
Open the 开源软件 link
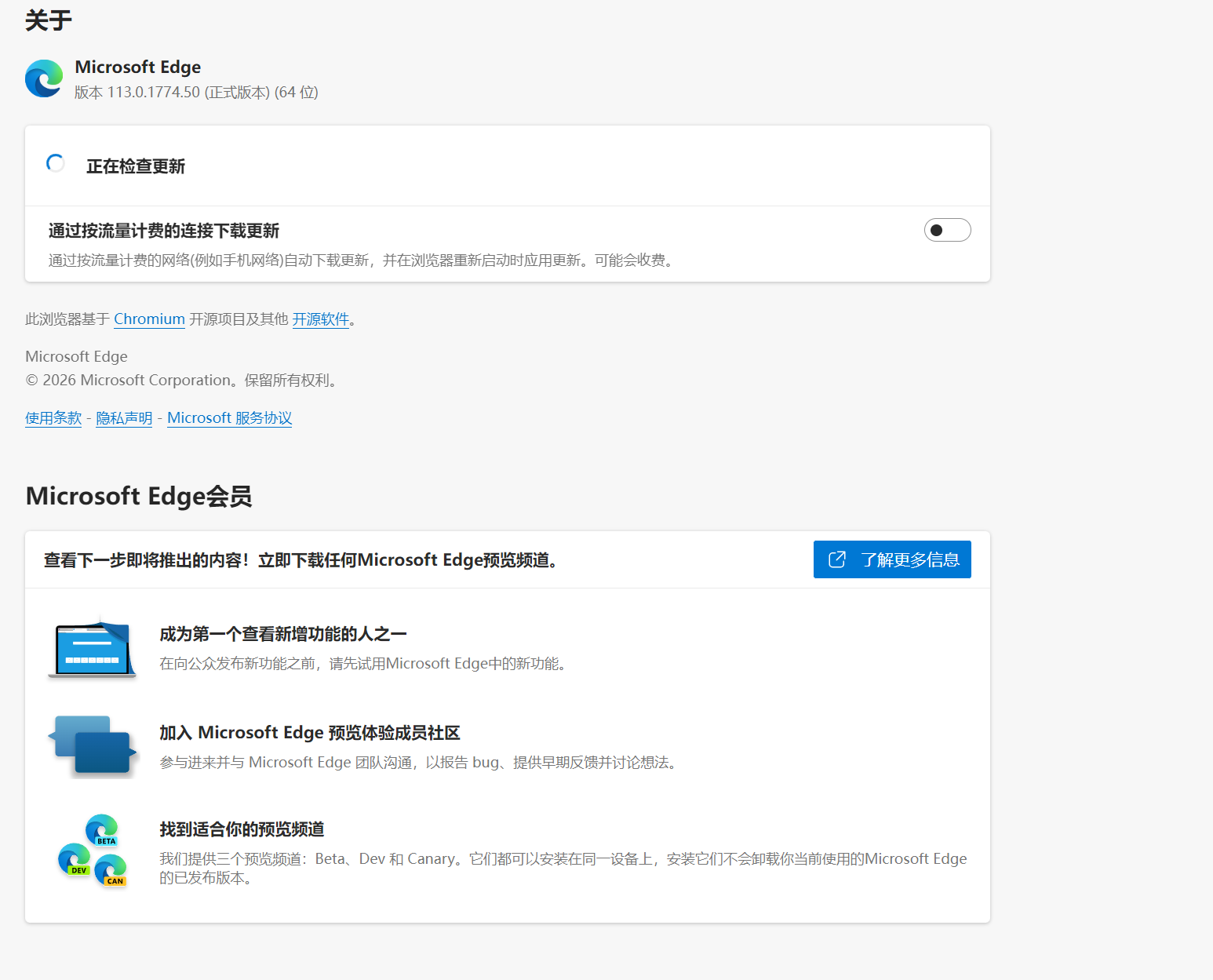[x=321, y=319]
